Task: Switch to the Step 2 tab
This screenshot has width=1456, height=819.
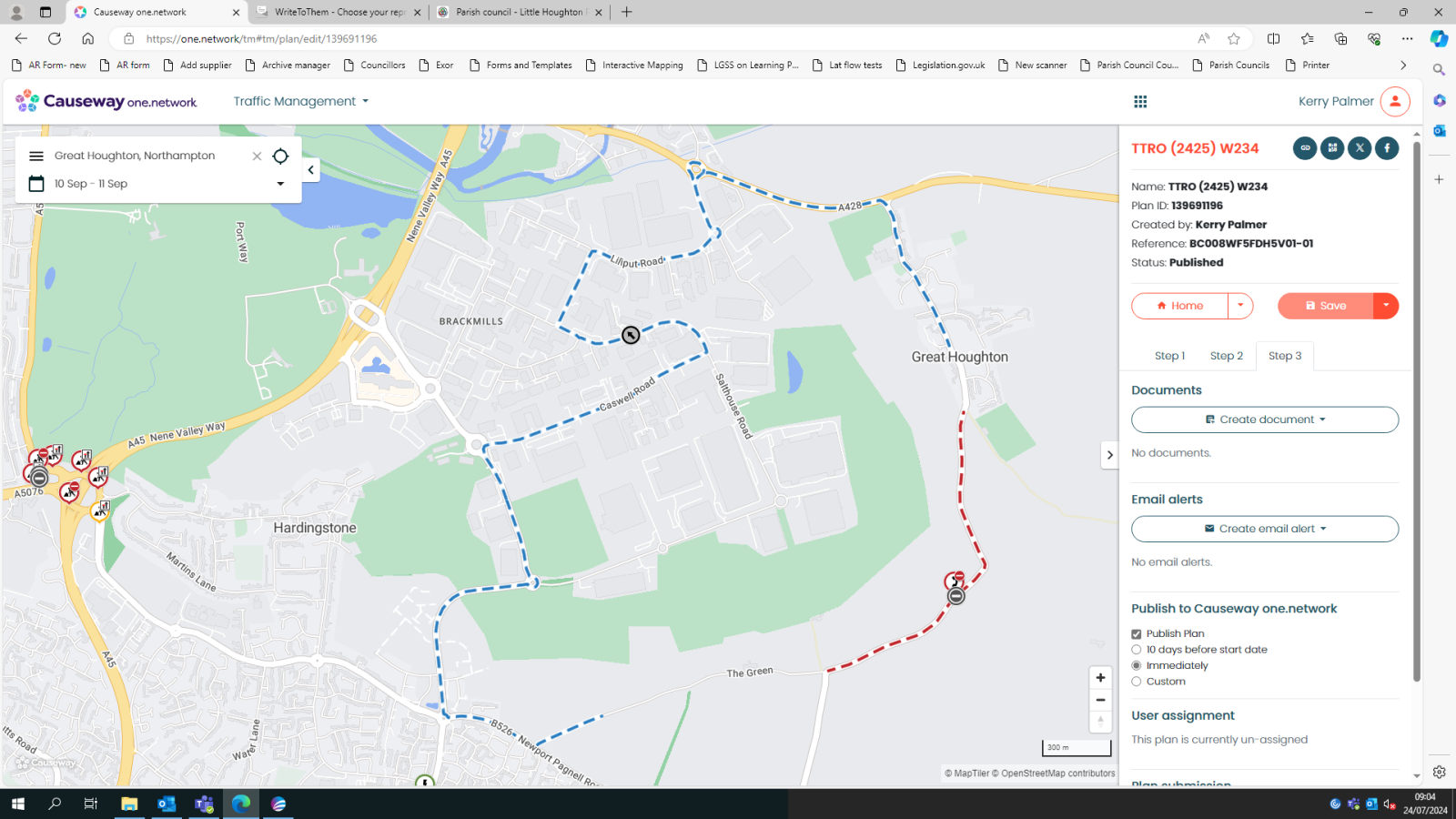Action: (1226, 356)
